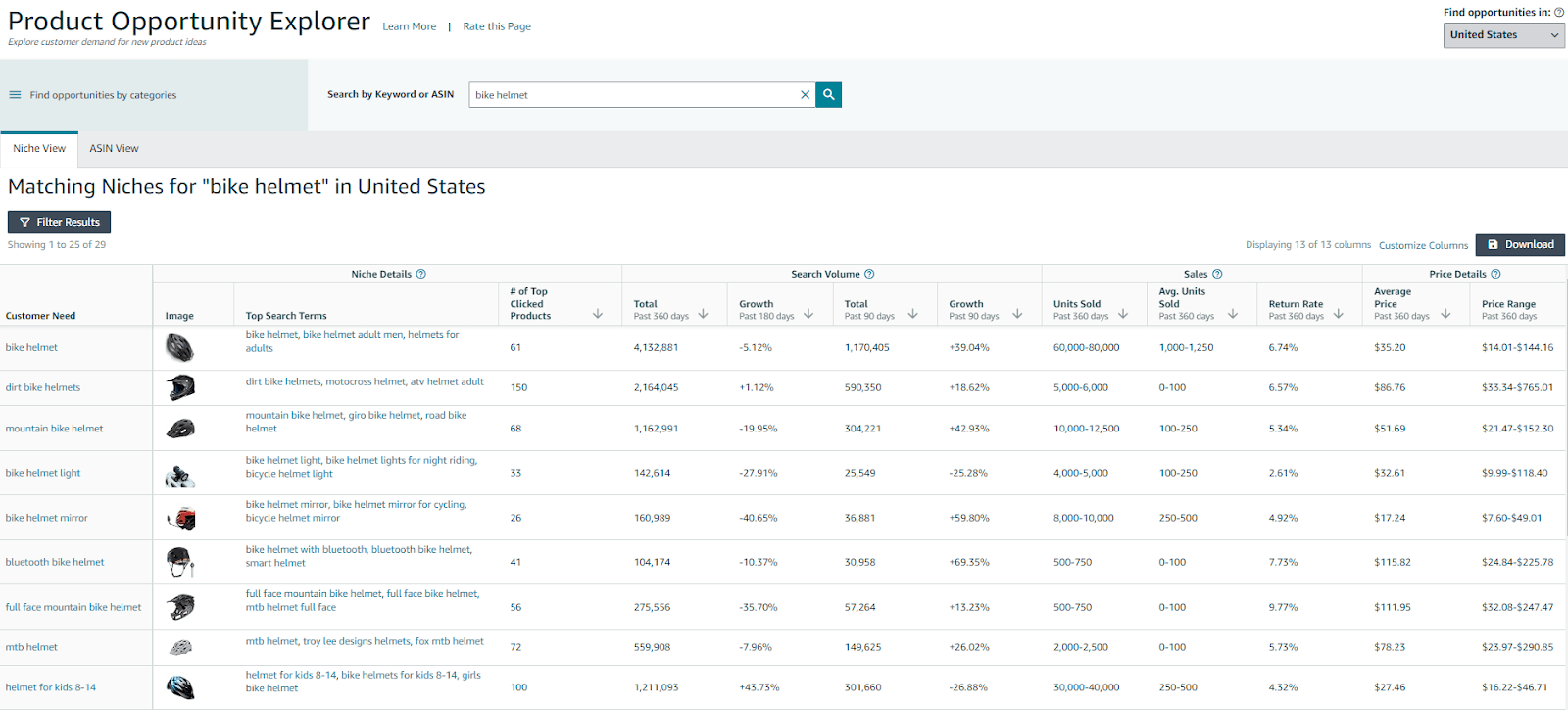Click info icon beside Sales header

tap(1217, 274)
